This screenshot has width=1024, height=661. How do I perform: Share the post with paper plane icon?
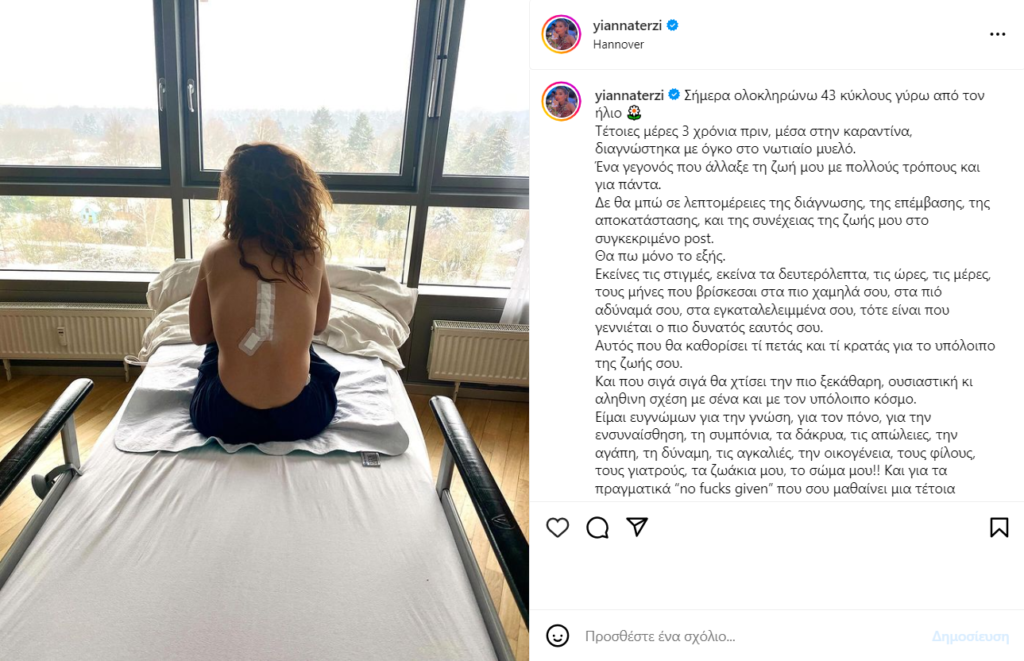pyautogui.click(x=637, y=526)
